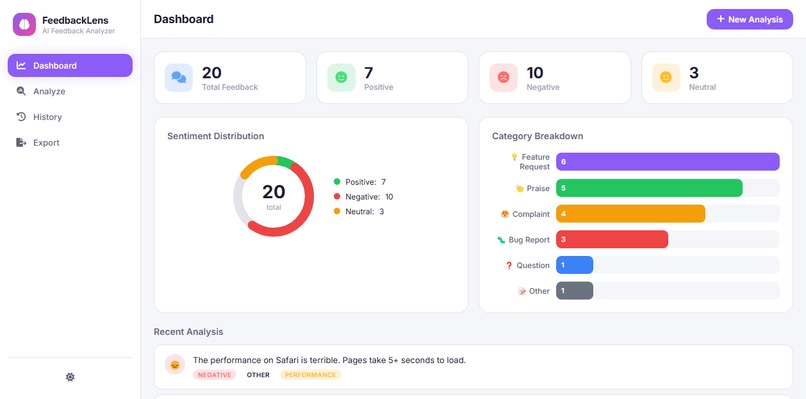
Task: Click the Dashboard chart icon in sidebar
Action: click(21, 65)
